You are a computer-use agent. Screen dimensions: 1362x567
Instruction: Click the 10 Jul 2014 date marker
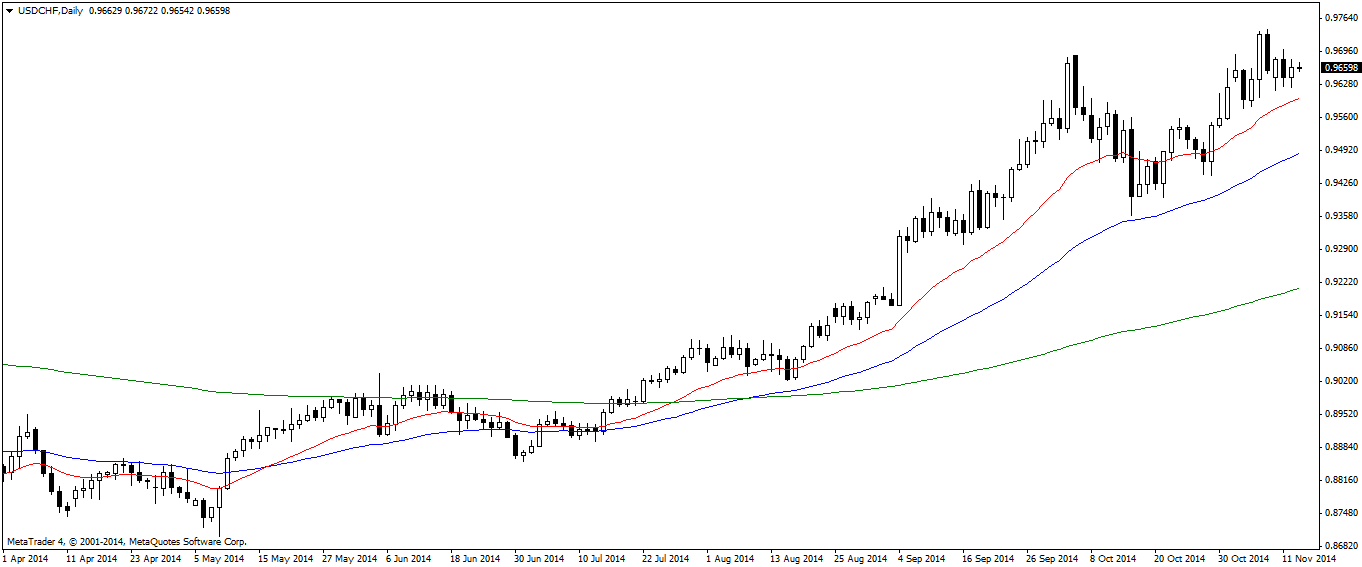[601, 559]
